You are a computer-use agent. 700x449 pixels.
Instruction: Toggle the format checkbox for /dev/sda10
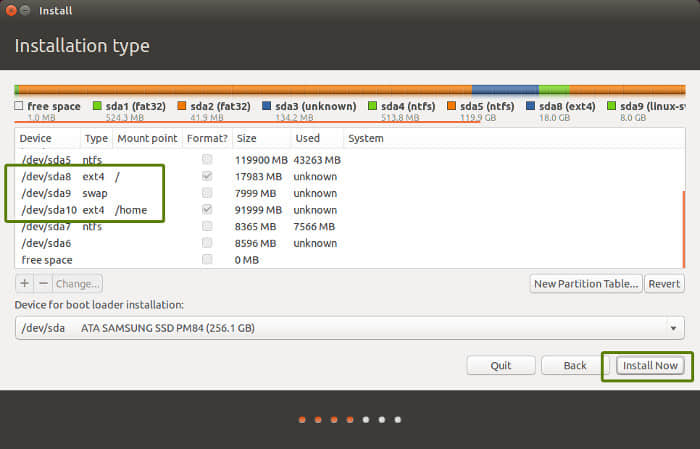[207, 210]
